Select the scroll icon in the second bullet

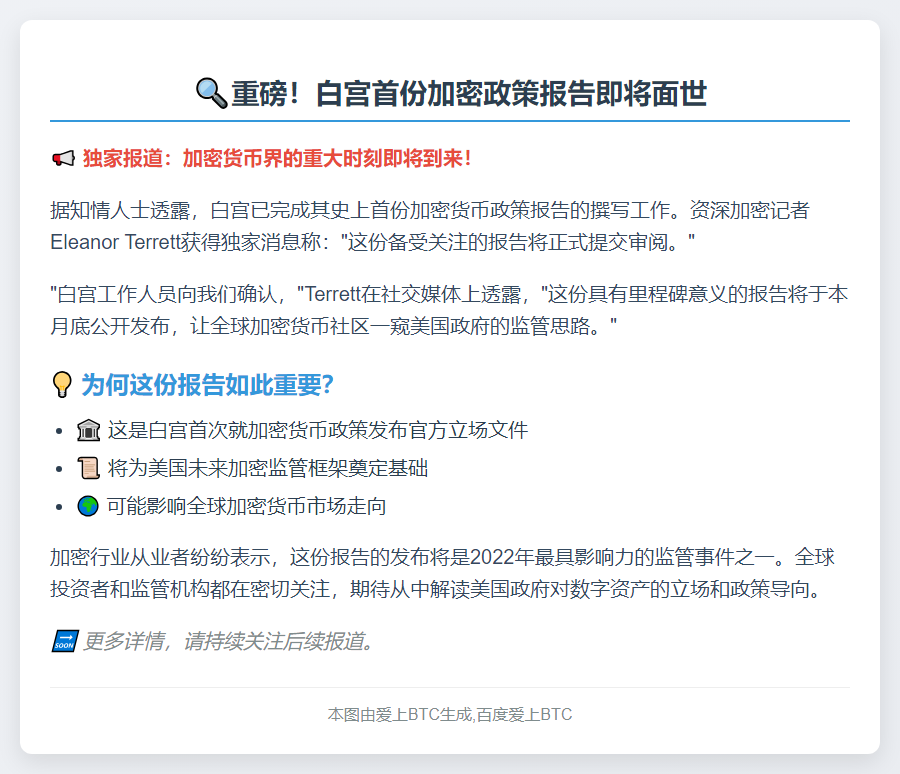point(90,467)
